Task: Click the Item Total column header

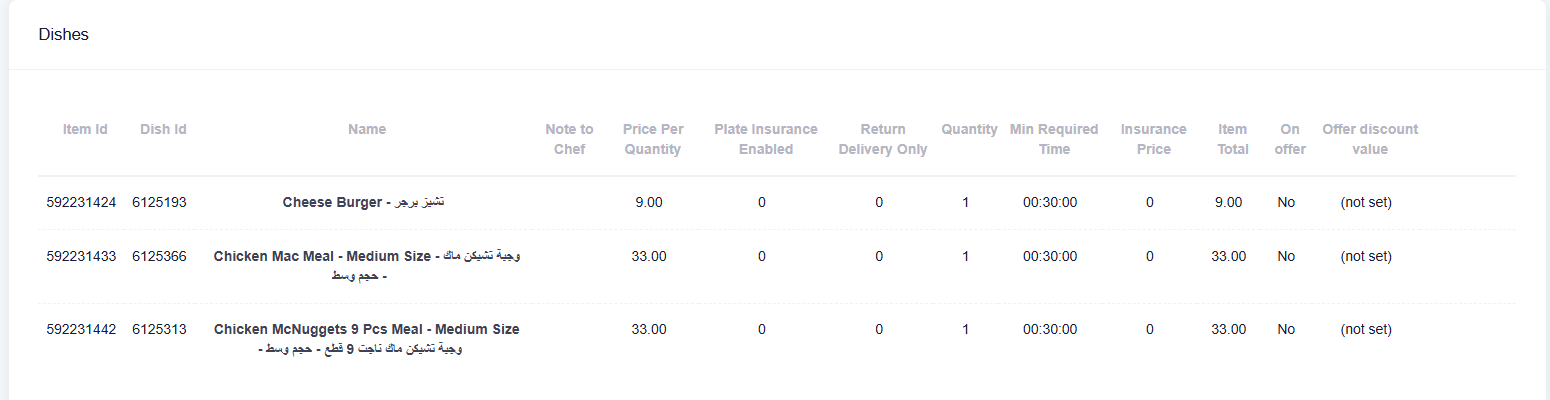Action: tap(1233, 139)
